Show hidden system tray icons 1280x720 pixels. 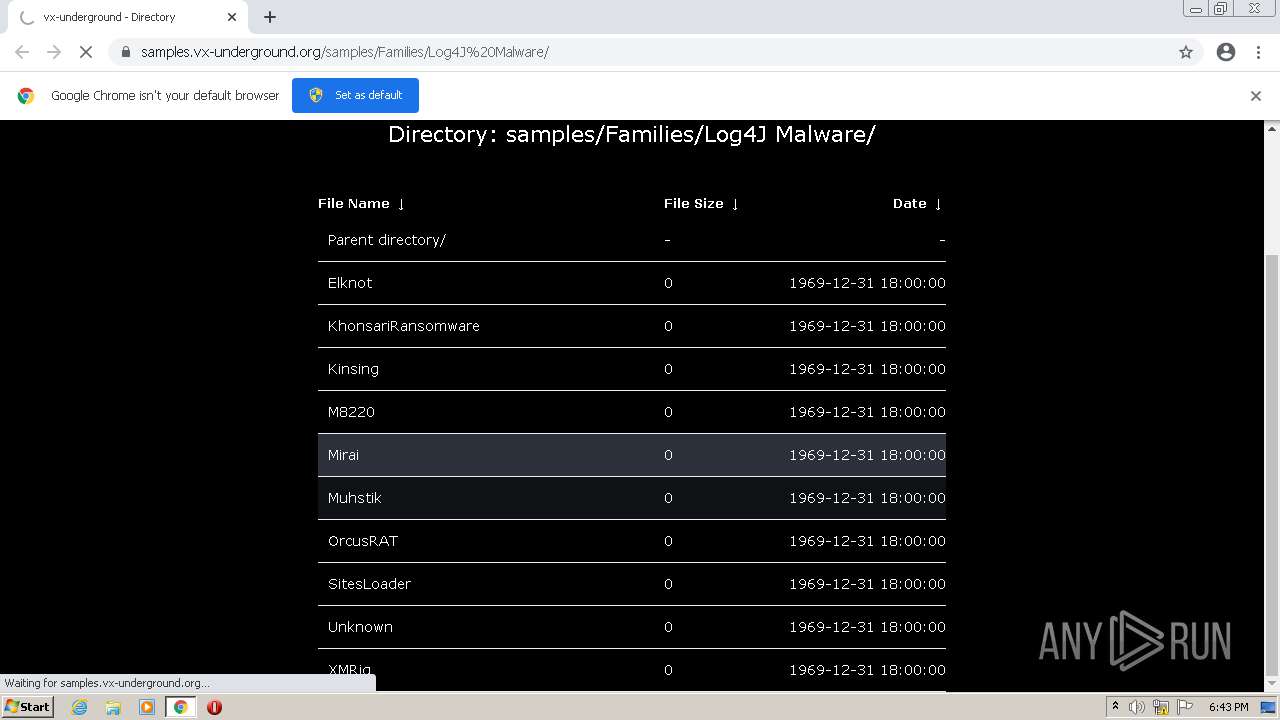click(1116, 707)
